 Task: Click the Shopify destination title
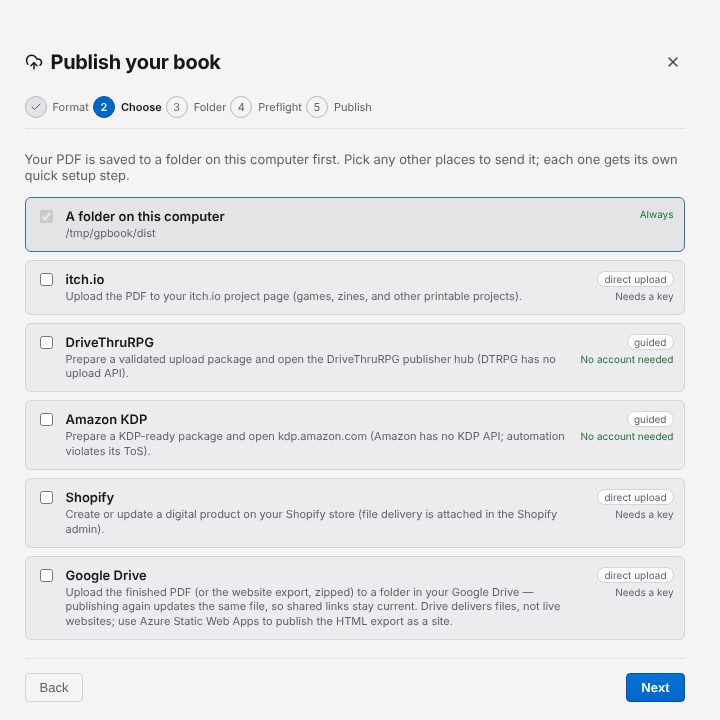tap(90, 497)
